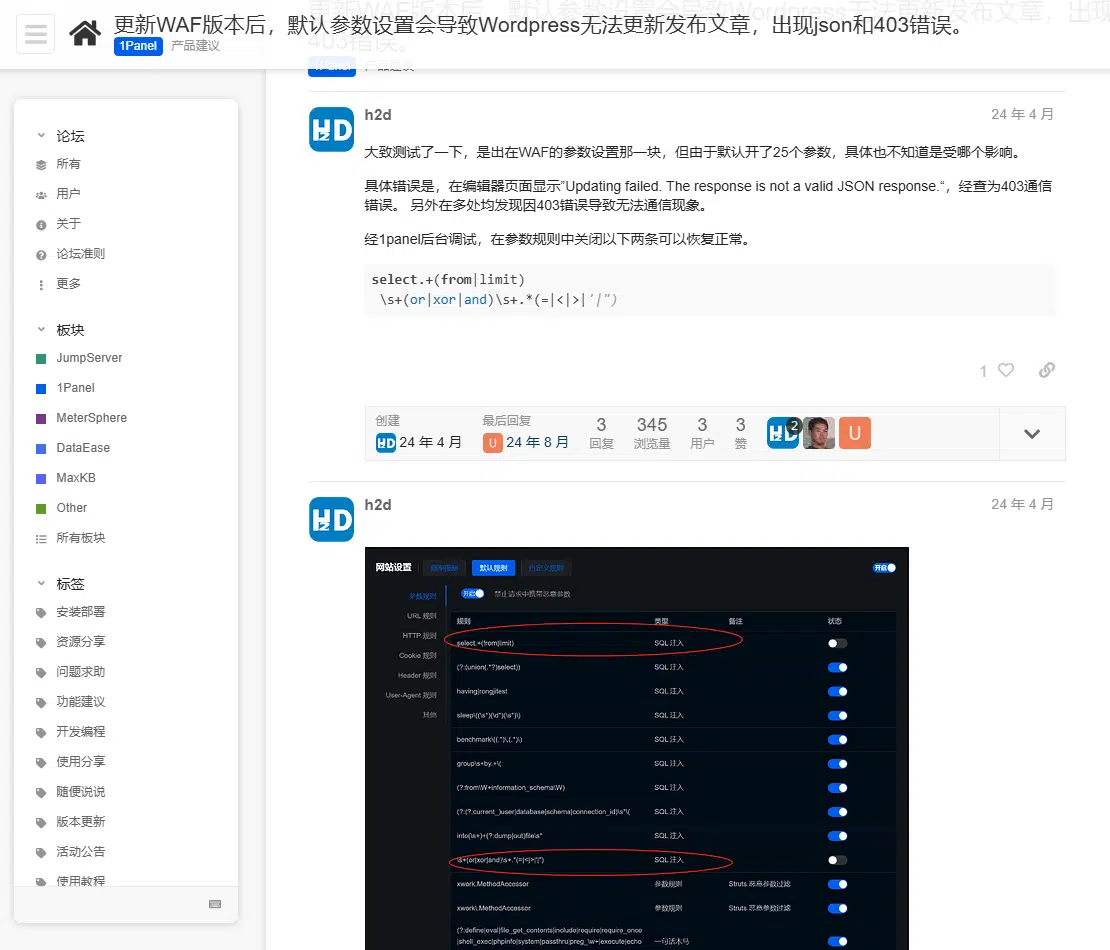The height and width of the screenshot is (950, 1110).
Task: Select Cookie 规则 menu in screenshot
Action: point(418,656)
